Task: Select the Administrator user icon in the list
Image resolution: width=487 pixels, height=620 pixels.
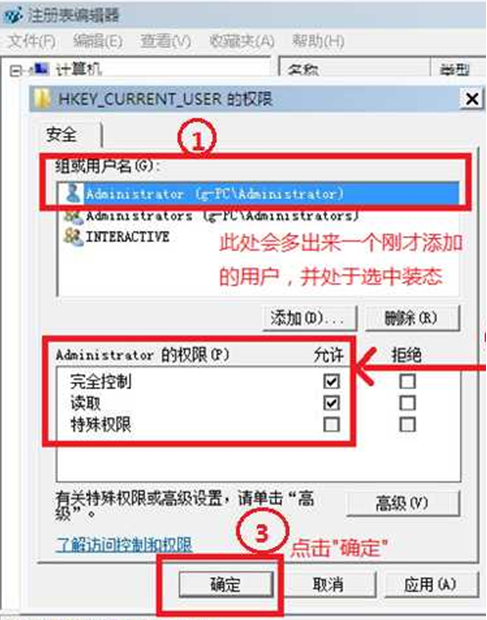Action: pyautogui.click(x=72, y=194)
